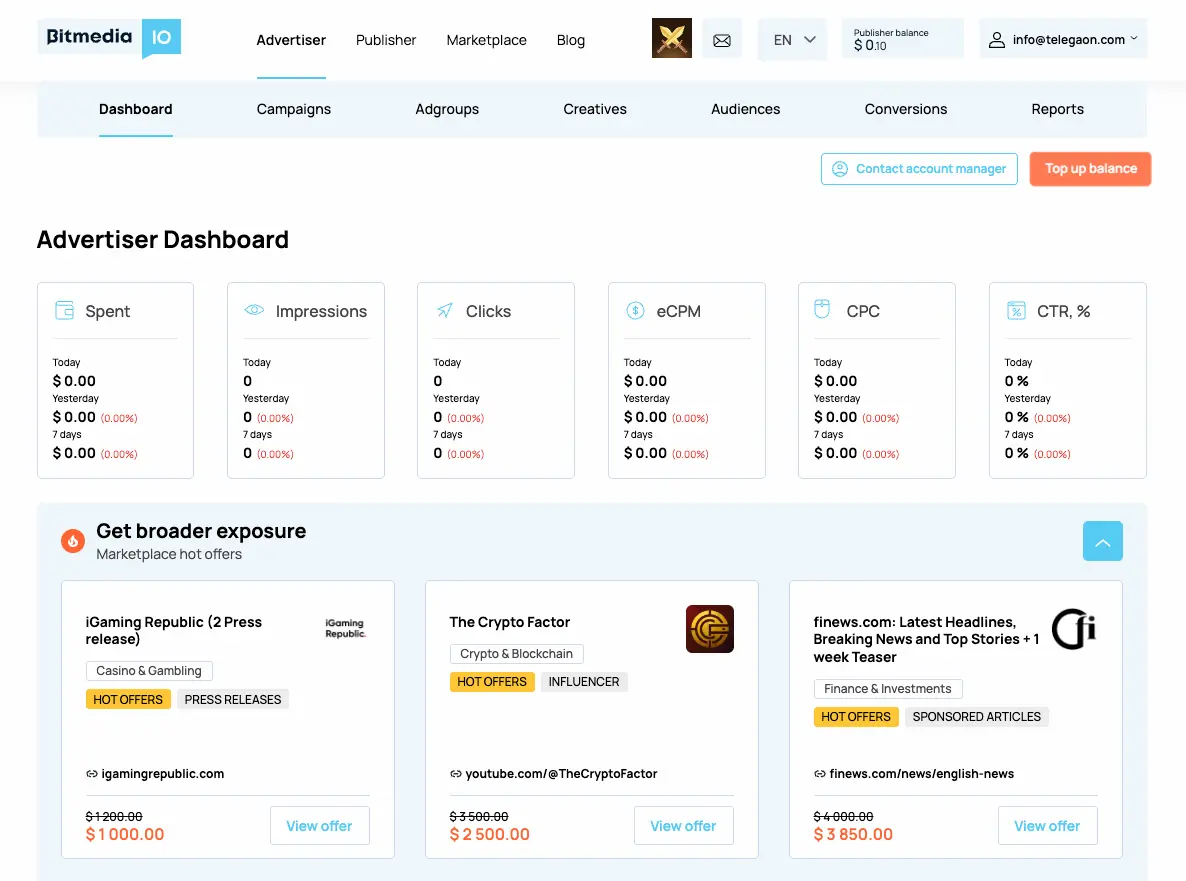Select the Dashboard tab
Viewport: 1186px width, 881px height.
(135, 109)
